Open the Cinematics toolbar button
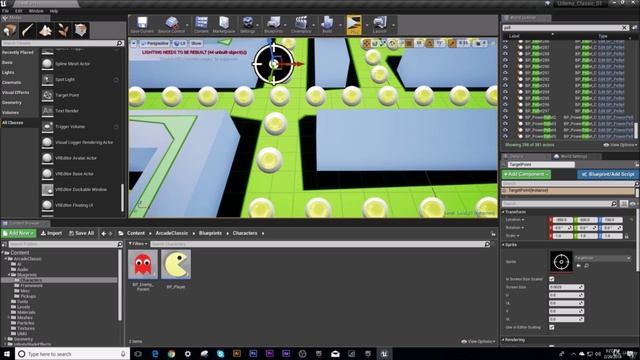 [301, 25]
